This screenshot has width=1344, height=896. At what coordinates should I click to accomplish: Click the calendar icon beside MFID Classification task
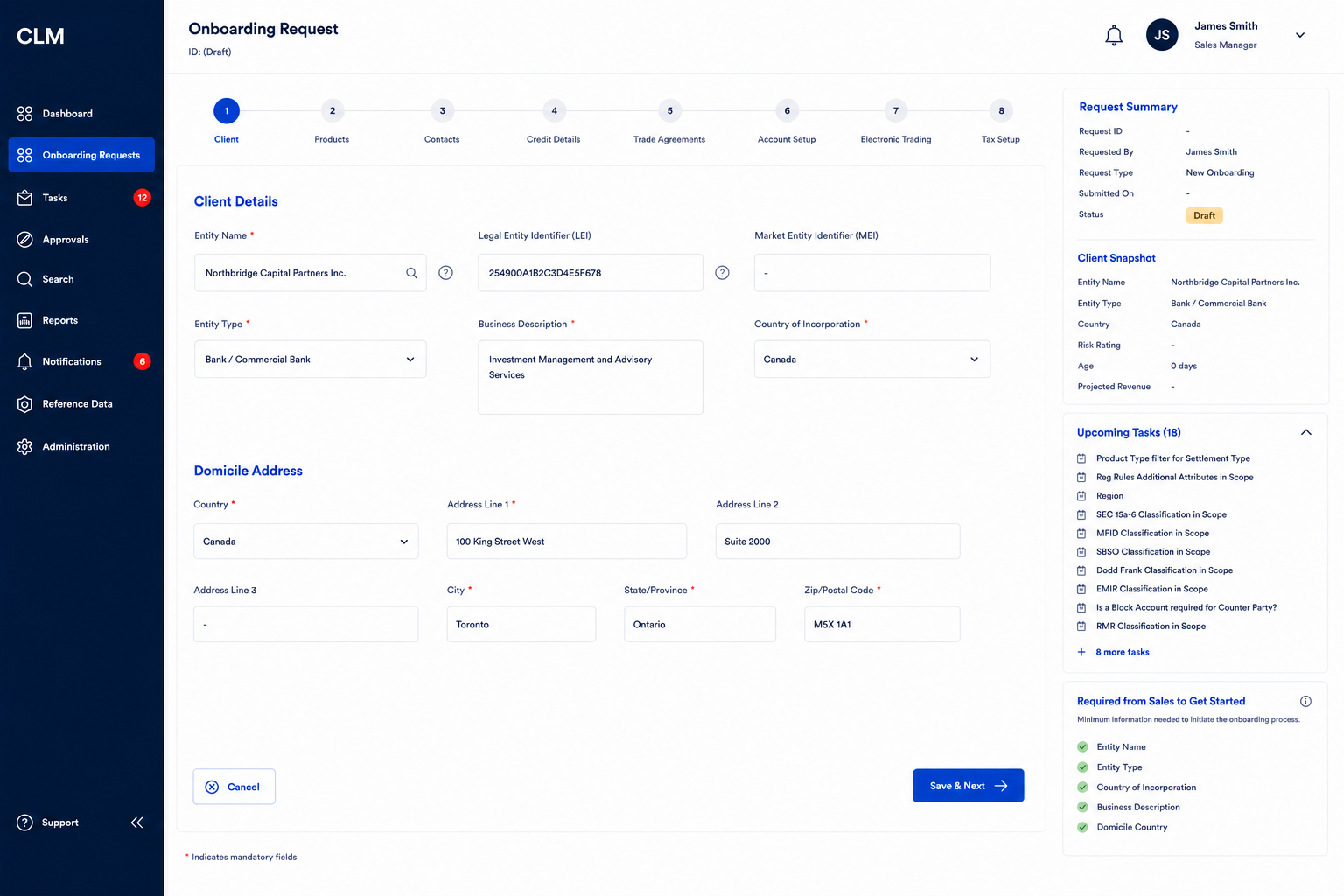tap(1081, 534)
